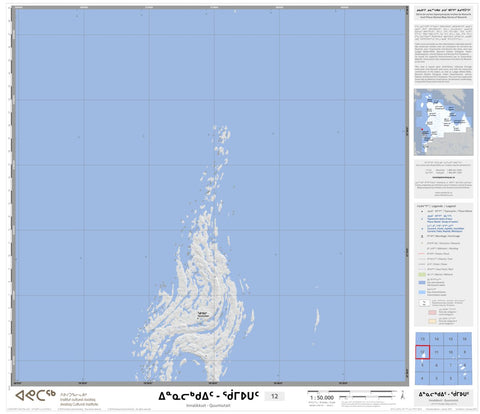Click the north arrow icon near the scale bar
Viewport: 480px width, 414px height.
403,396
